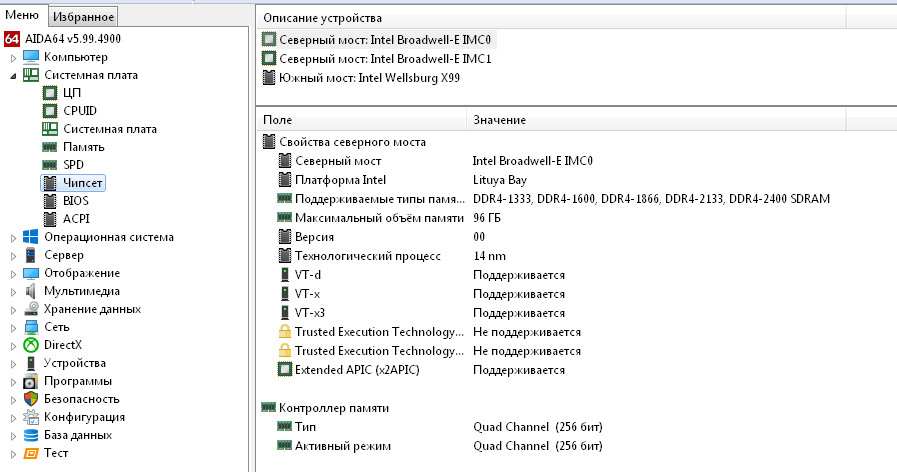Collapse the Системная плата tree node
Viewport: 897px width, 472px height.
(x=13, y=75)
